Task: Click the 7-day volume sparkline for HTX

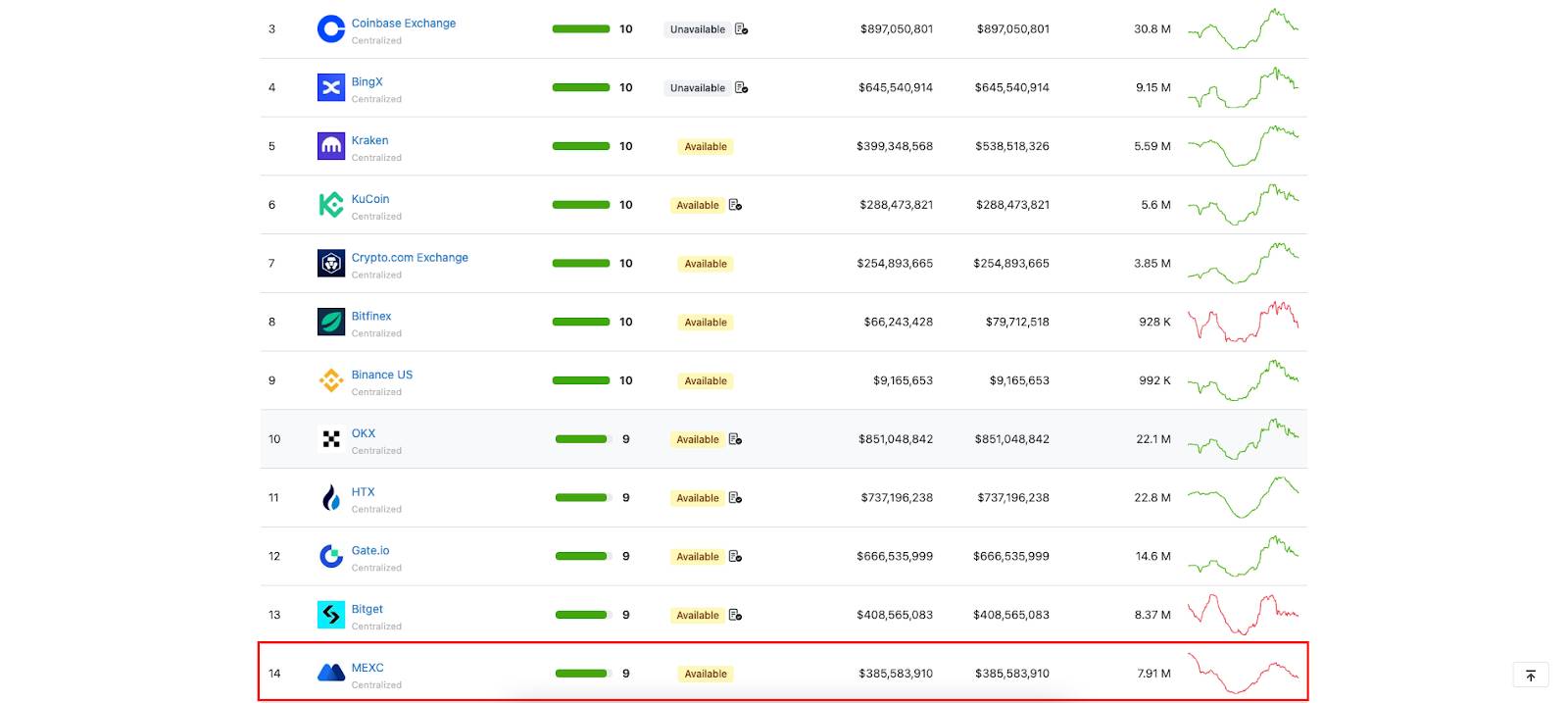Action: 1244,497
